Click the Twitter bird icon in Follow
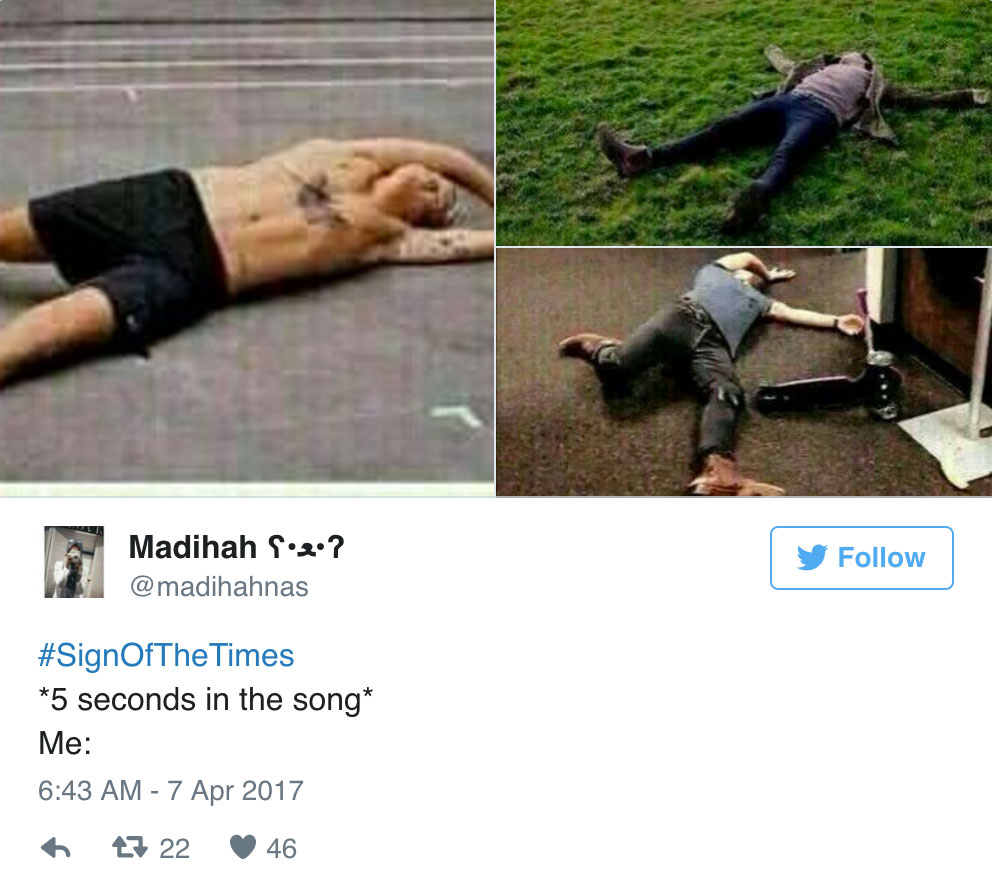 coord(812,557)
